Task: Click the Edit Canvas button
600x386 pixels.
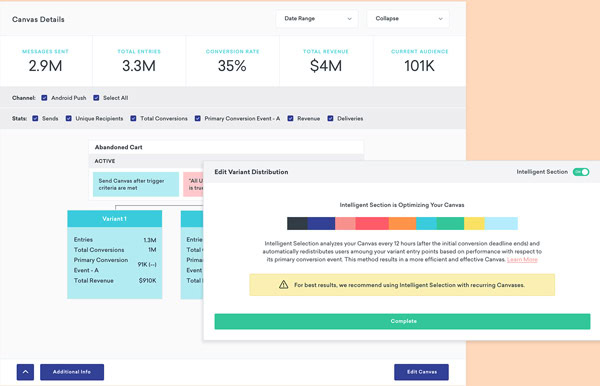Action: pos(421,372)
